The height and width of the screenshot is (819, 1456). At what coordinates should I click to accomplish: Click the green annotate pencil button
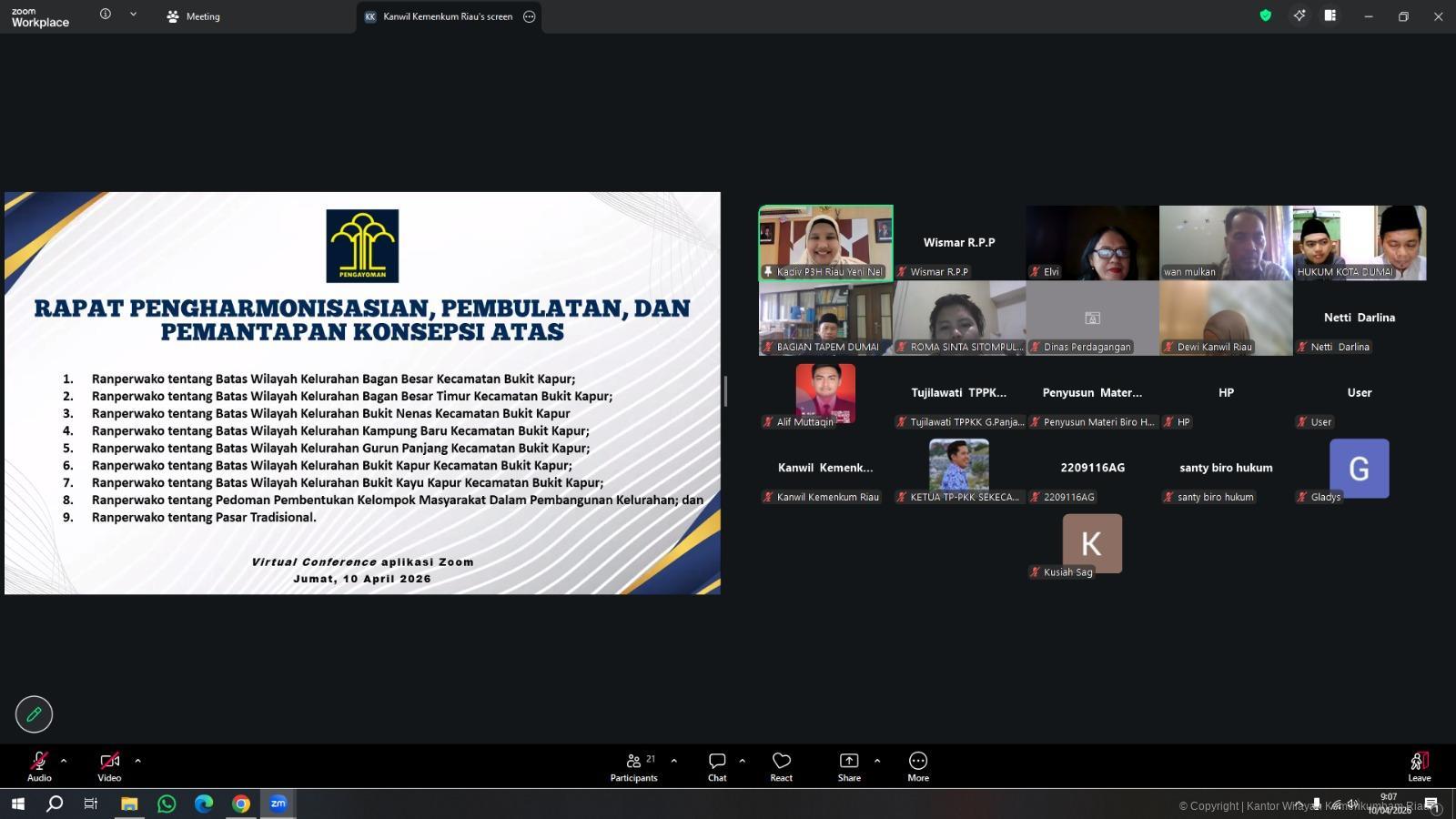pyautogui.click(x=34, y=714)
